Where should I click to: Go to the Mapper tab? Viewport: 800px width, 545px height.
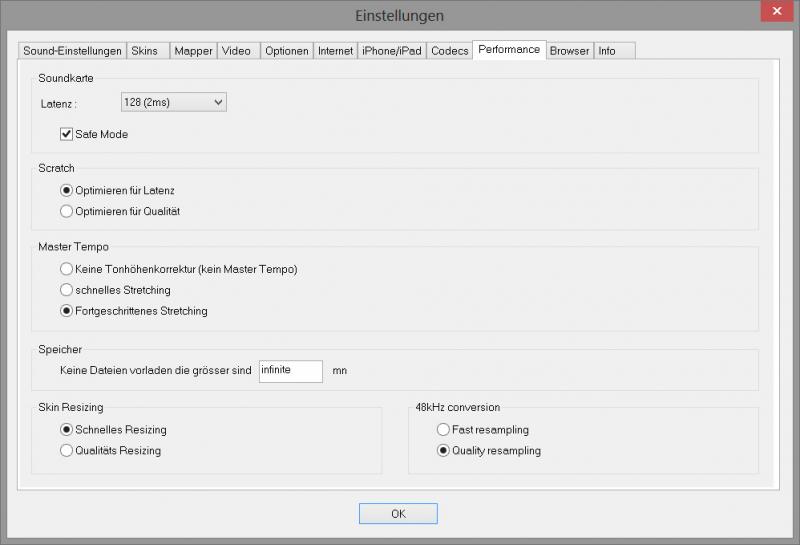192,51
